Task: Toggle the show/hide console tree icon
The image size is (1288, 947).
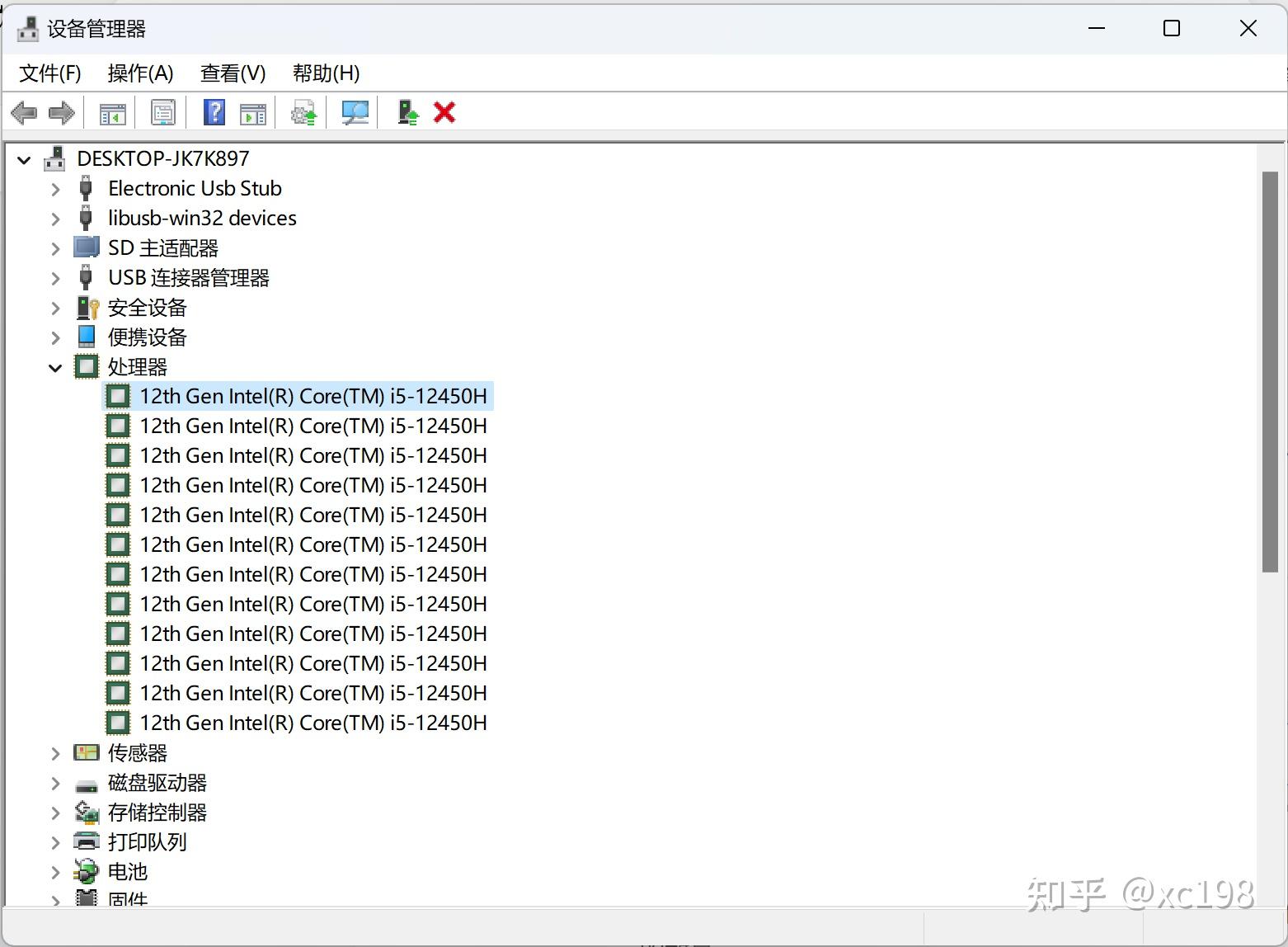Action: (112, 113)
